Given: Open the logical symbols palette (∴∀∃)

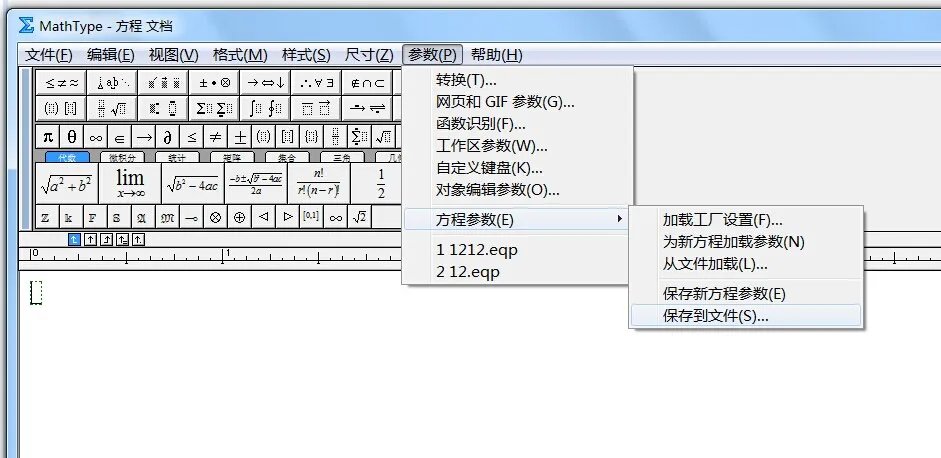Looking at the screenshot, I should pos(316,83).
